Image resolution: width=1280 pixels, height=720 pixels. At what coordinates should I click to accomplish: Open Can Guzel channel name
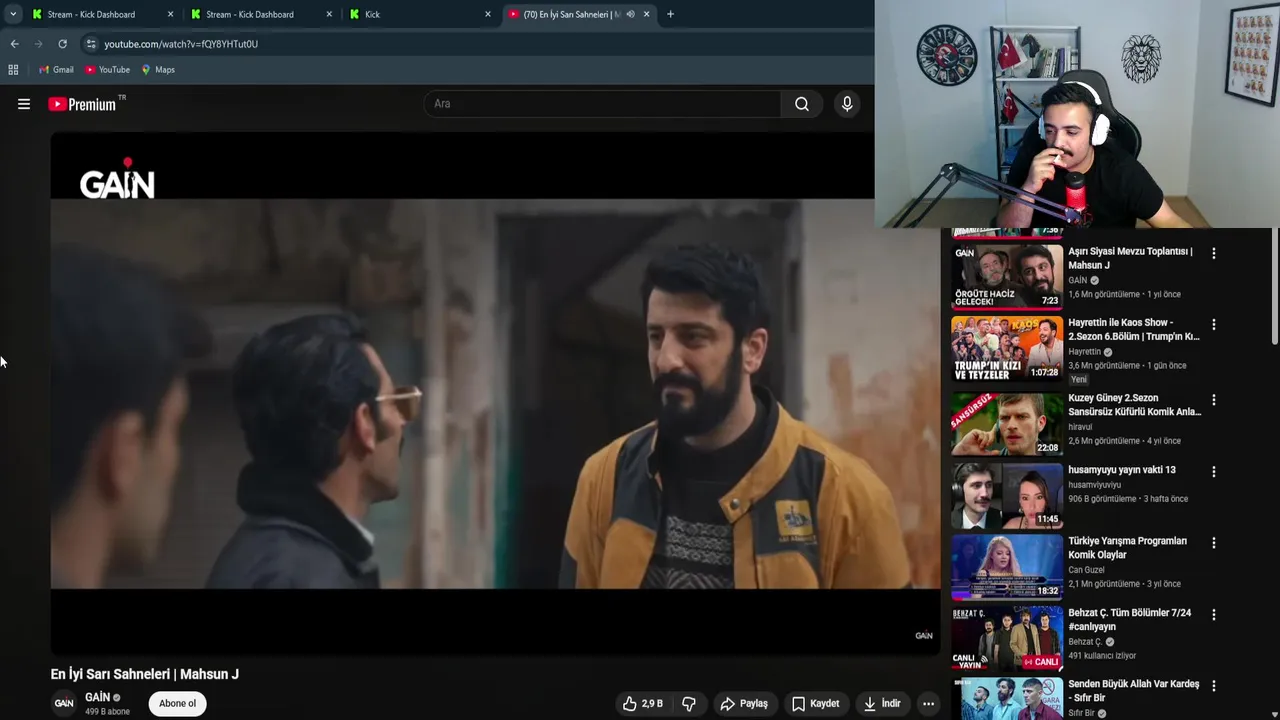1086,570
